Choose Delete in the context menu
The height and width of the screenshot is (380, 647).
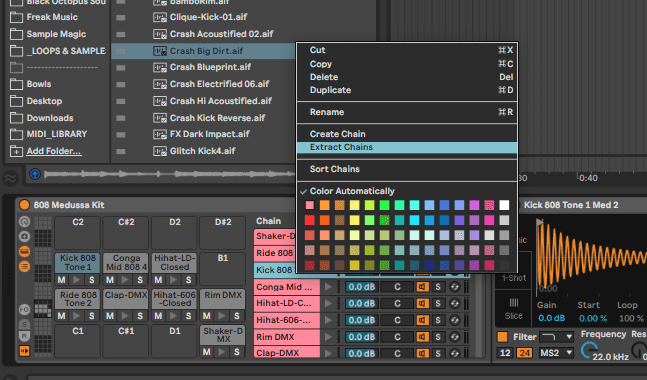pyautogui.click(x=407, y=77)
